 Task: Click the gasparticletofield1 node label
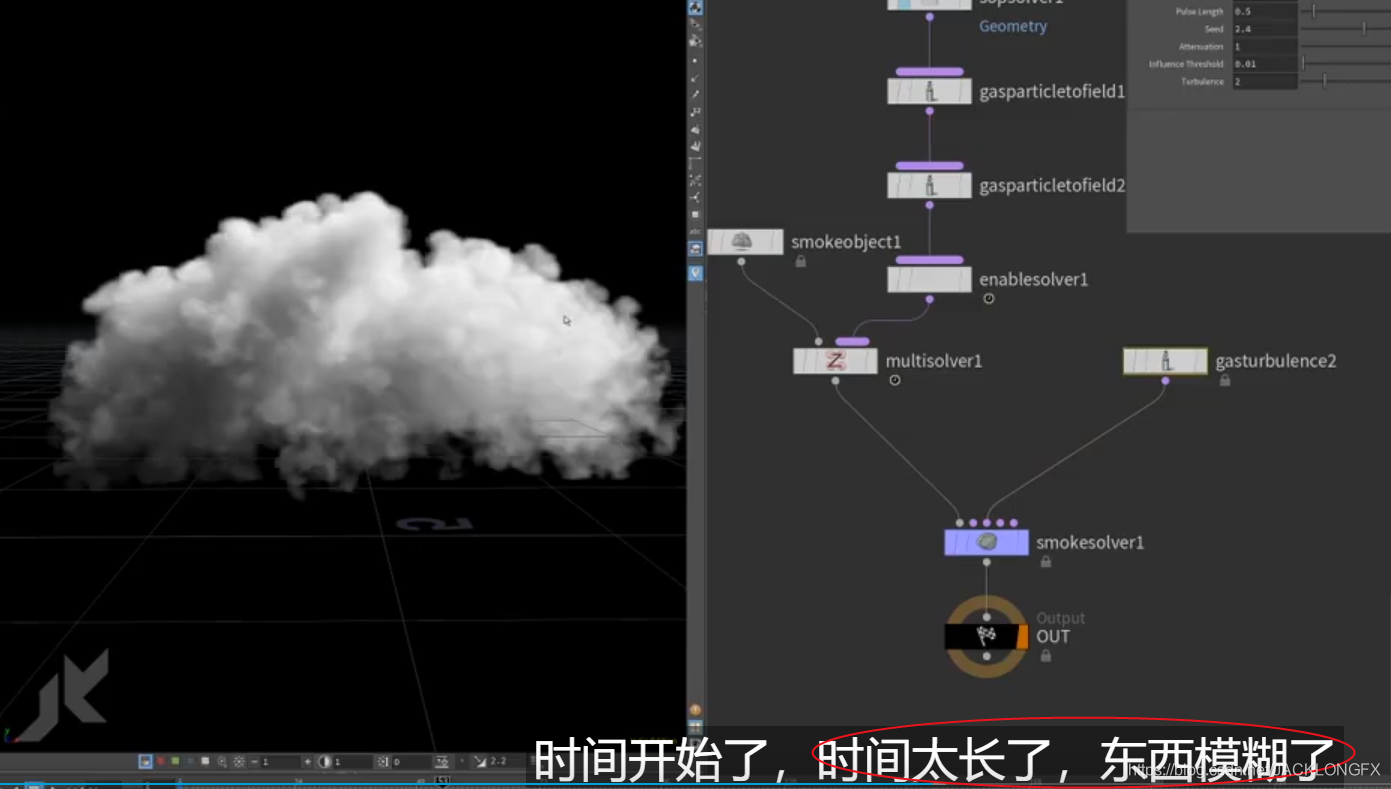1052,92
